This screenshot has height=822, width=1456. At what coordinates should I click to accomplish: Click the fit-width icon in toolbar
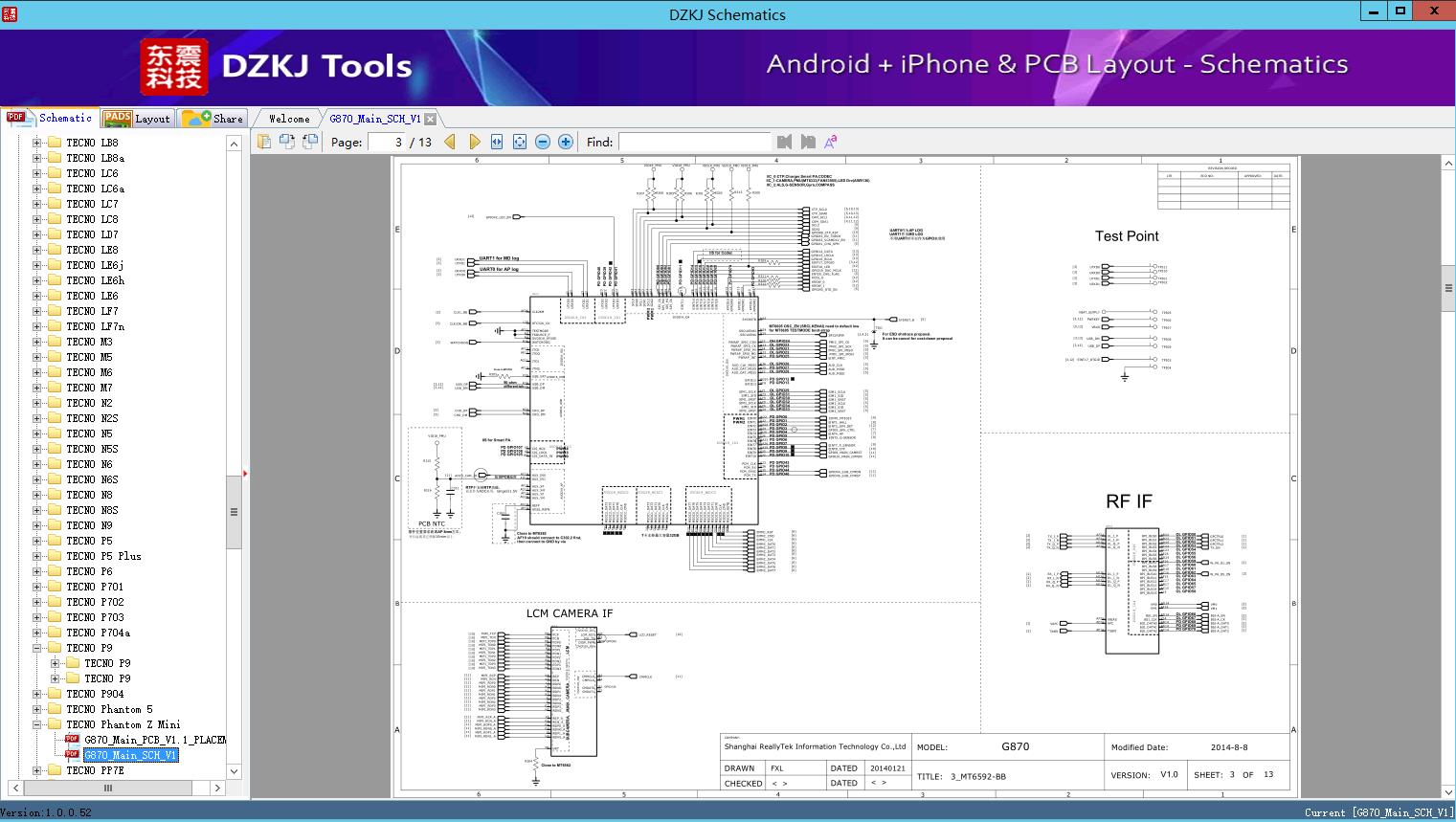pyautogui.click(x=497, y=142)
